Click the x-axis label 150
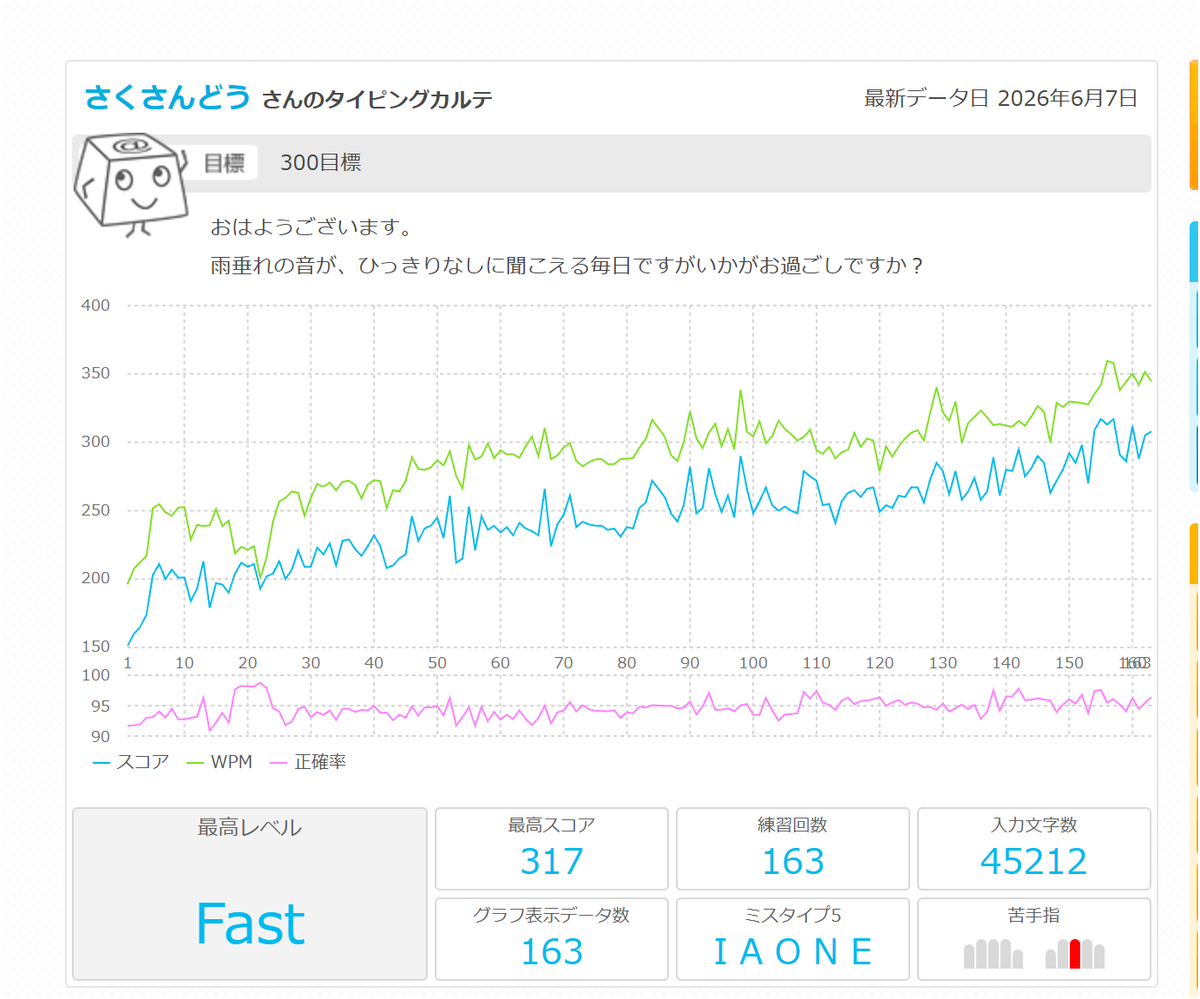Screen dimensions: 1200x999 1069,663
